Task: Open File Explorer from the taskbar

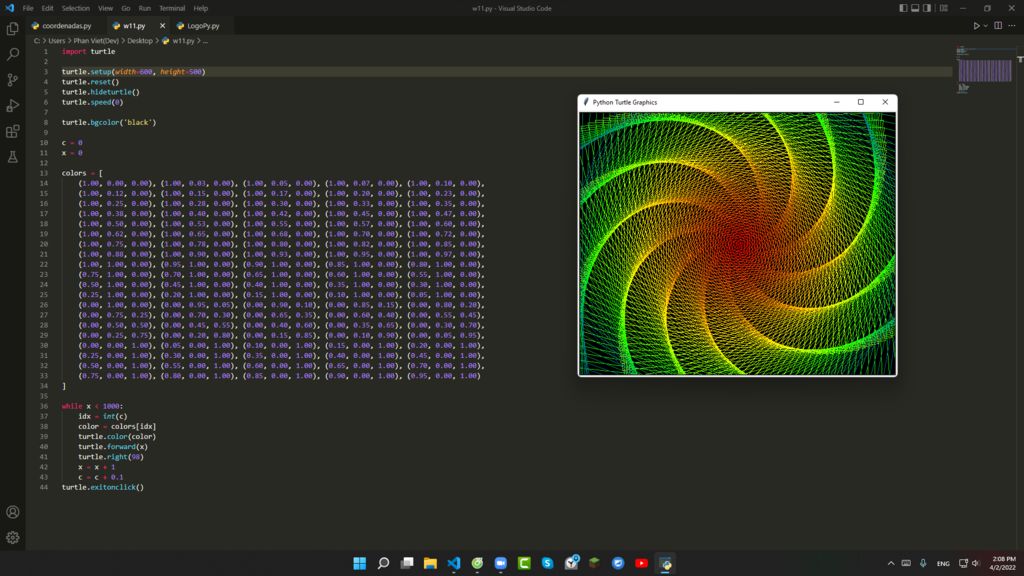Action: click(x=430, y=563)
